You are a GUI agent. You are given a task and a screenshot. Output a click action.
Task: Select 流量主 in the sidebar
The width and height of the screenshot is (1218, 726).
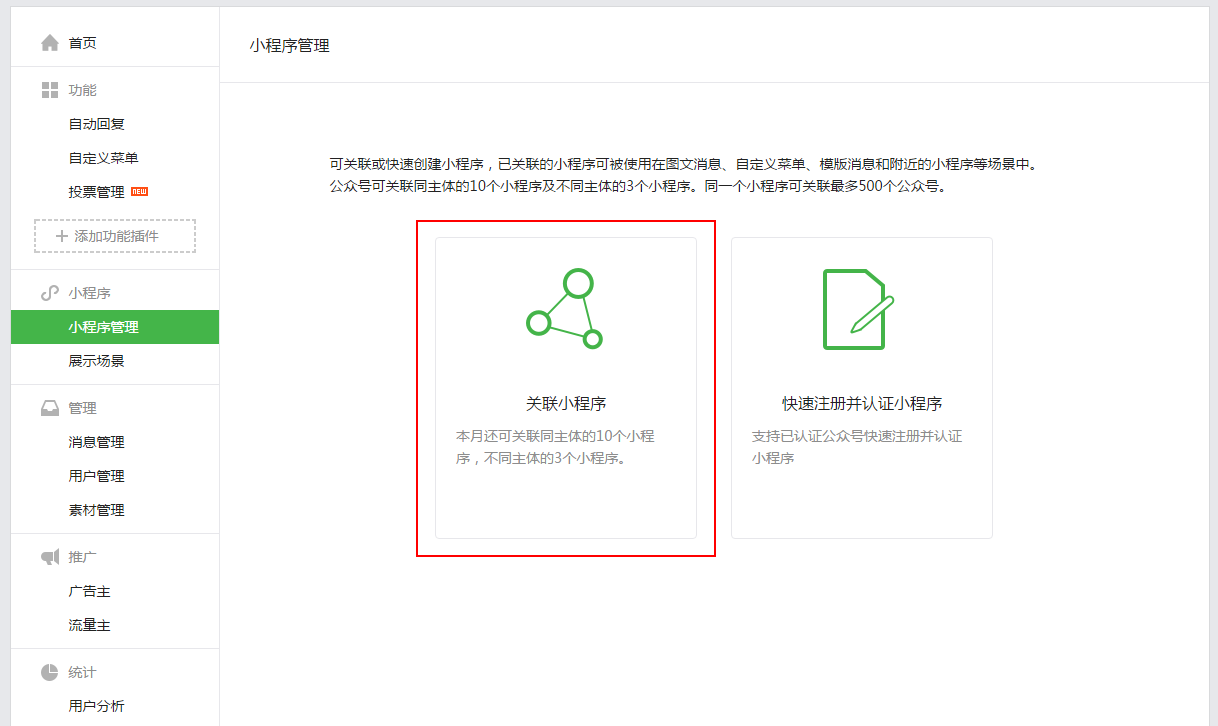(89, 625)
